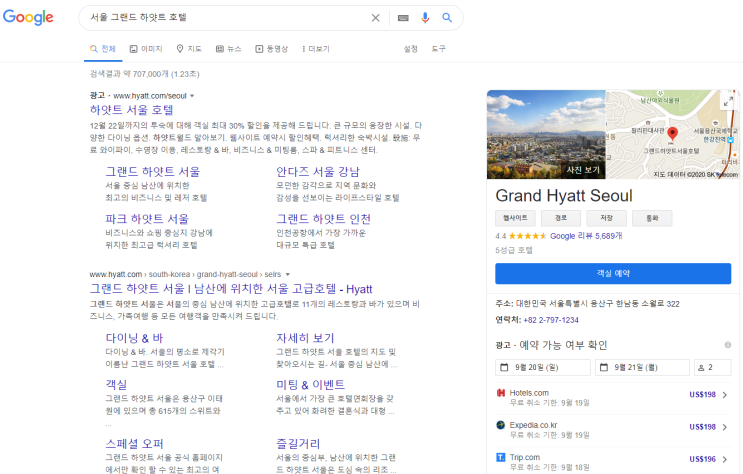743x474 pixels.
Task: Click the 저장 (Save) button
Action: pyautogui.click(x=607, y=218)
